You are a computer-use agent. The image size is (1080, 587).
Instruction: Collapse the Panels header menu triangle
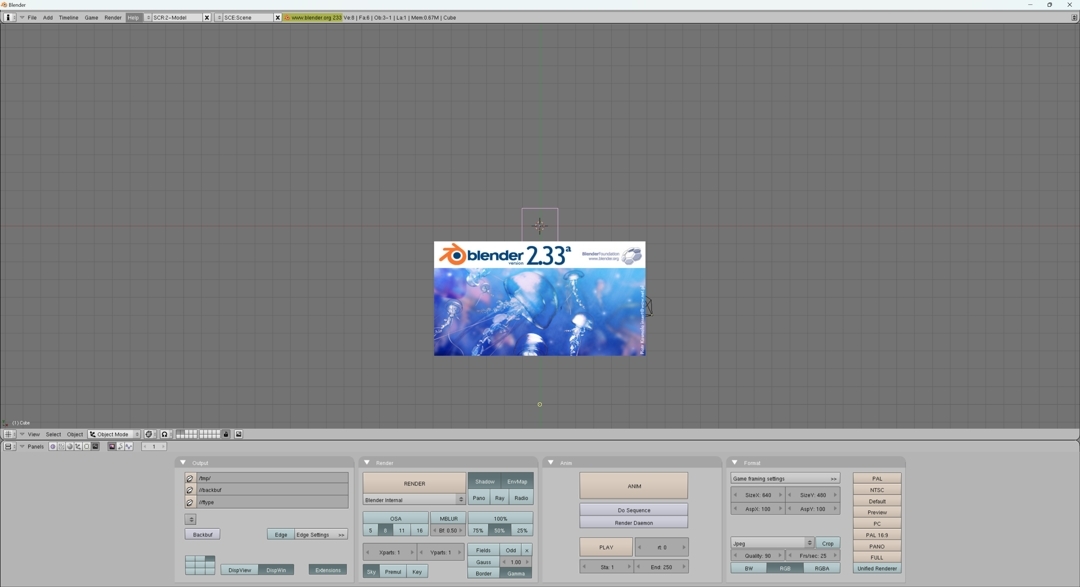21,446
